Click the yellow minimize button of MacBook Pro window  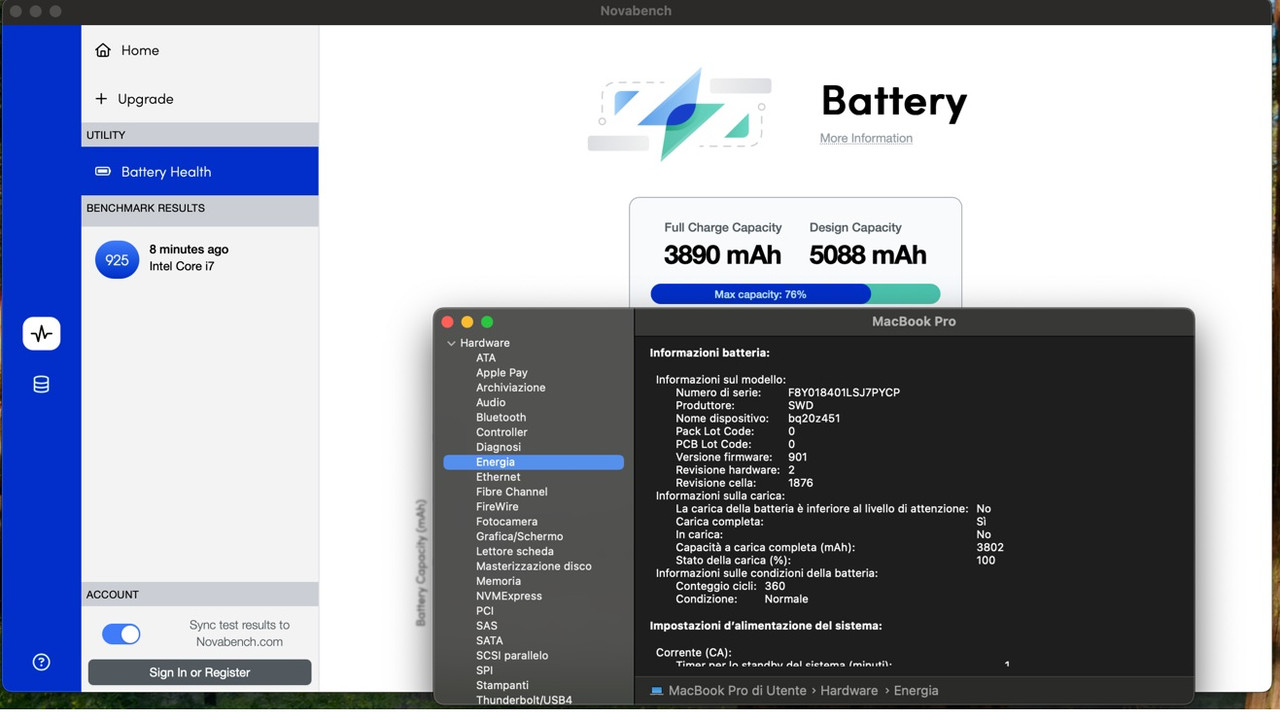[467, 322]
